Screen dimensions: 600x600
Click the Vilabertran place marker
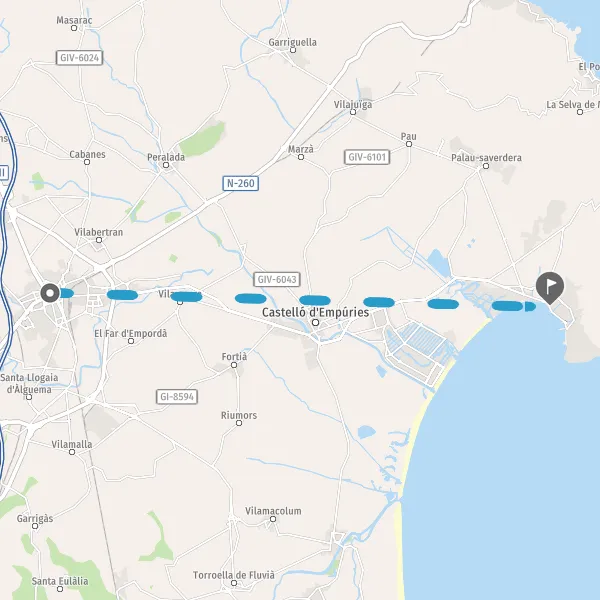coord(99,240)
